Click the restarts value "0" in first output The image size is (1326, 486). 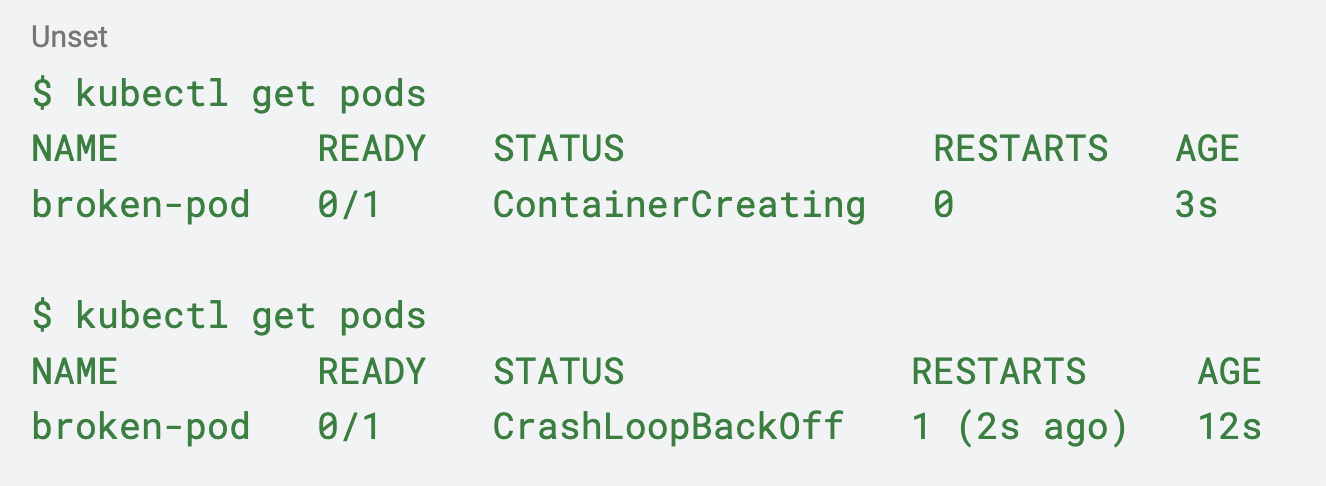pos(943,205)
